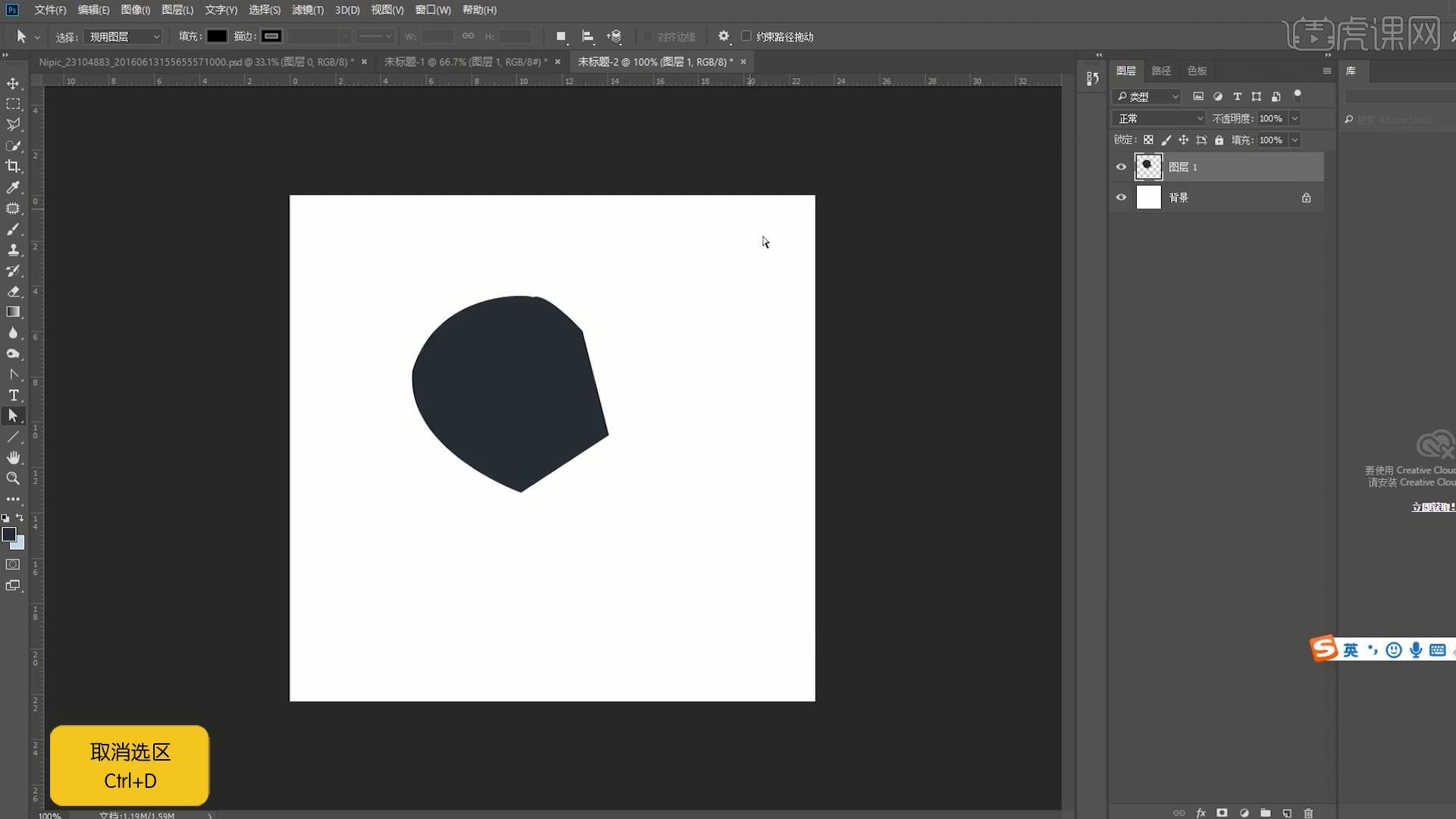The height and width of the screenshot is (819, 1456).
Task: Expand the 填充 fill slider arrow
Action: (x=1294, y=140)
